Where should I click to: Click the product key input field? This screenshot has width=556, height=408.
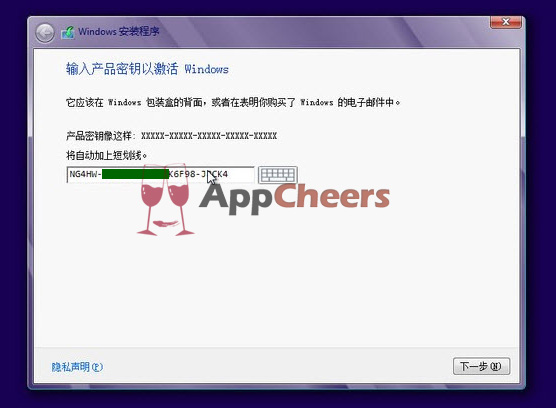pyautogui.click(x=160, y=174)
